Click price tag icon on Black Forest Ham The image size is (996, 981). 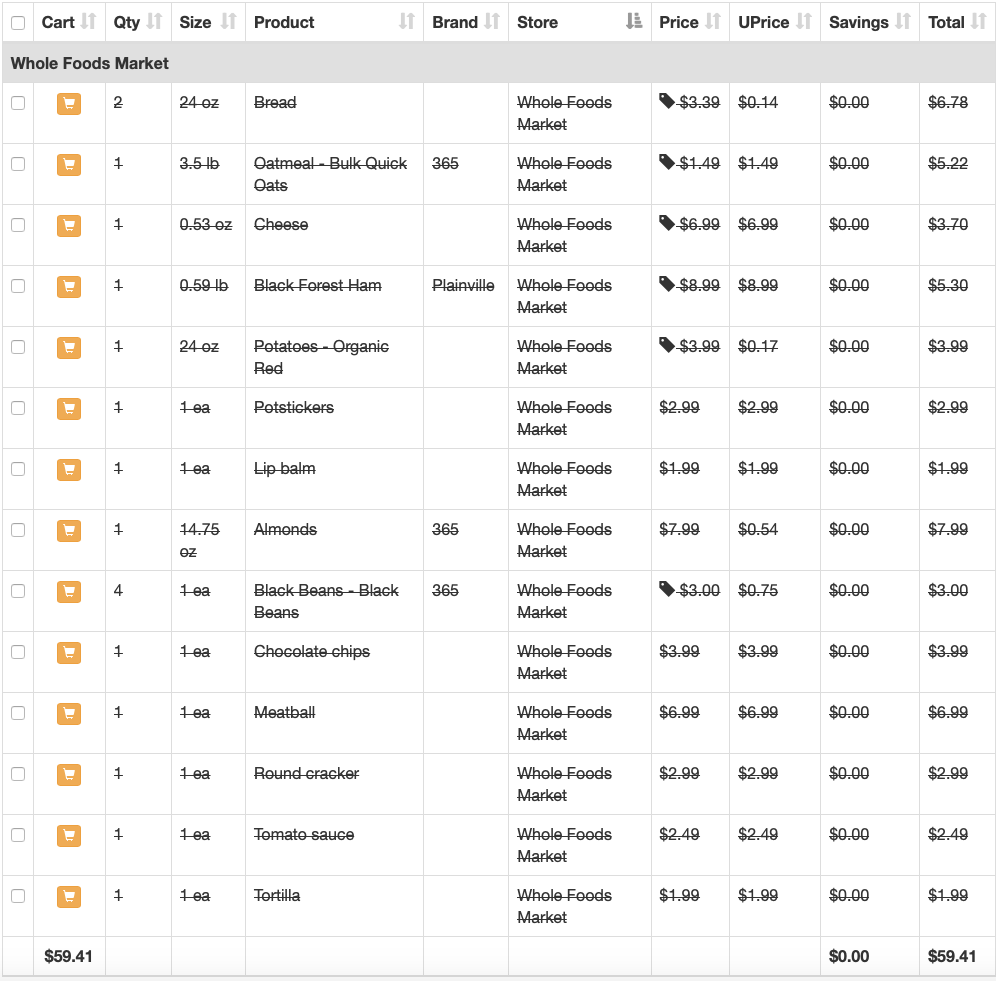click(666, 285)
